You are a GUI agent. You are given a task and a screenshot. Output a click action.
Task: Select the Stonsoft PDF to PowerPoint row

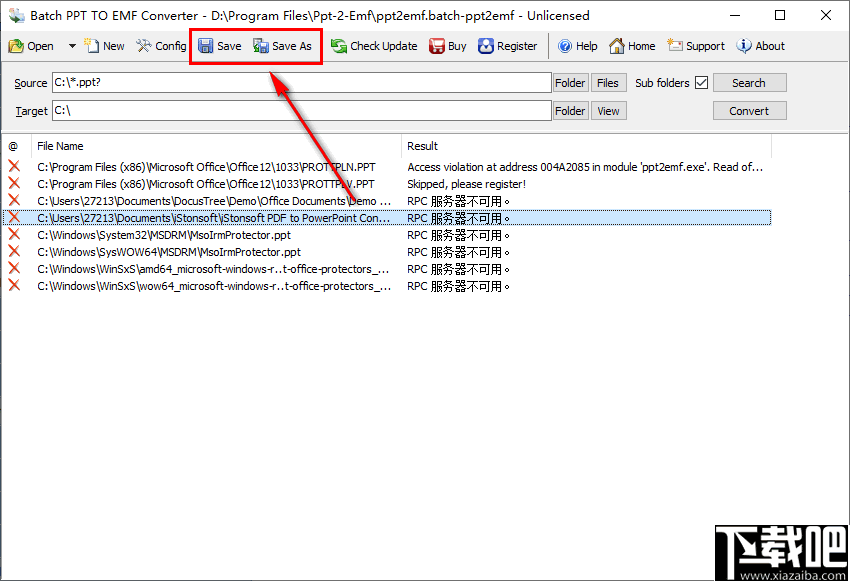pyautogui.click(x=200, y=218)
